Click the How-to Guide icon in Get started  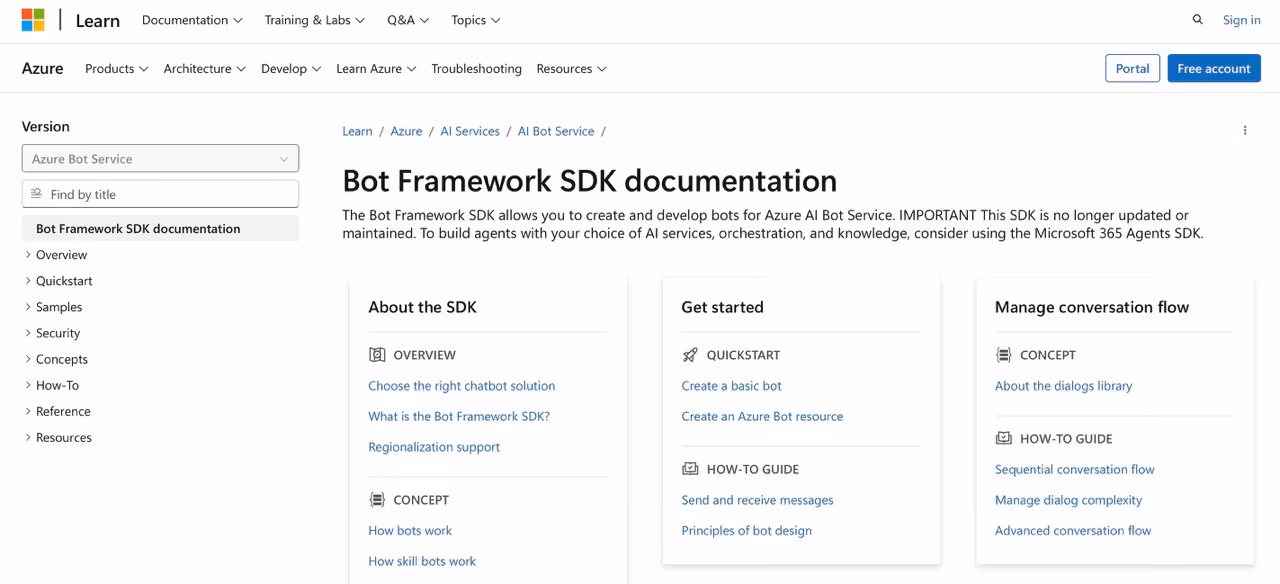[689, 468]
